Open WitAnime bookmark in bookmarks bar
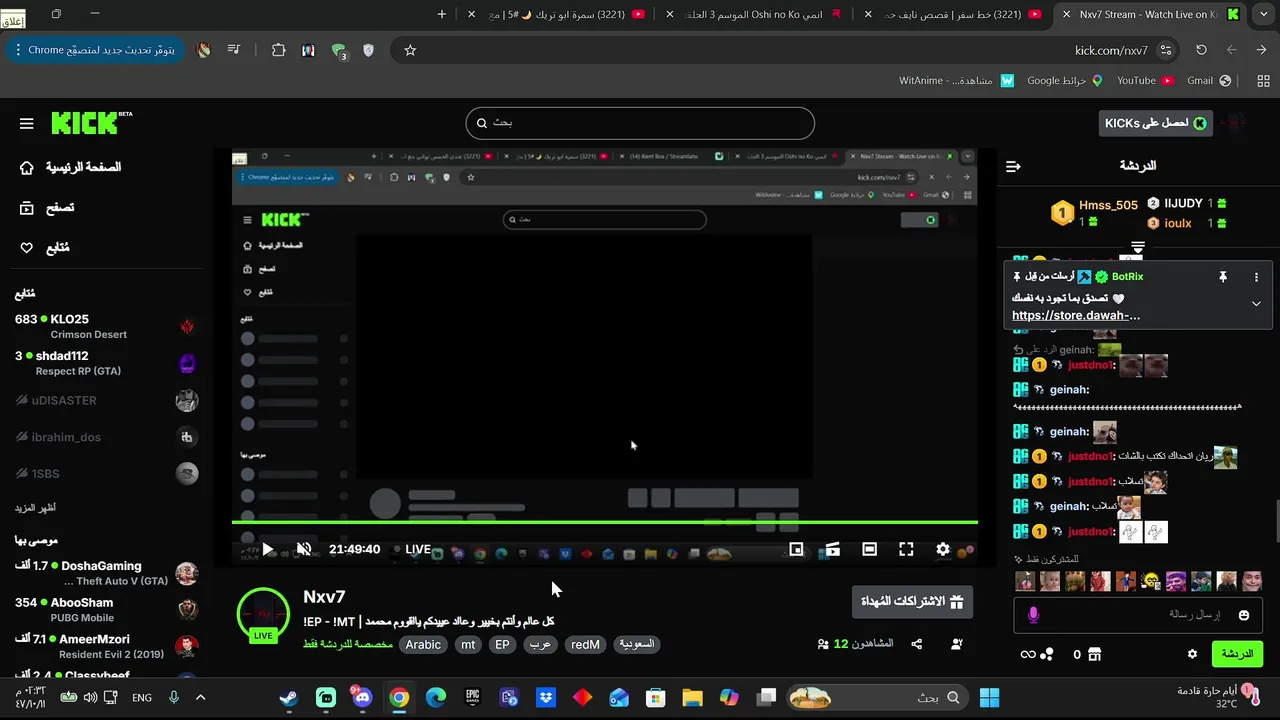This screenshot has height=720, width=1280. click(956, 80)
